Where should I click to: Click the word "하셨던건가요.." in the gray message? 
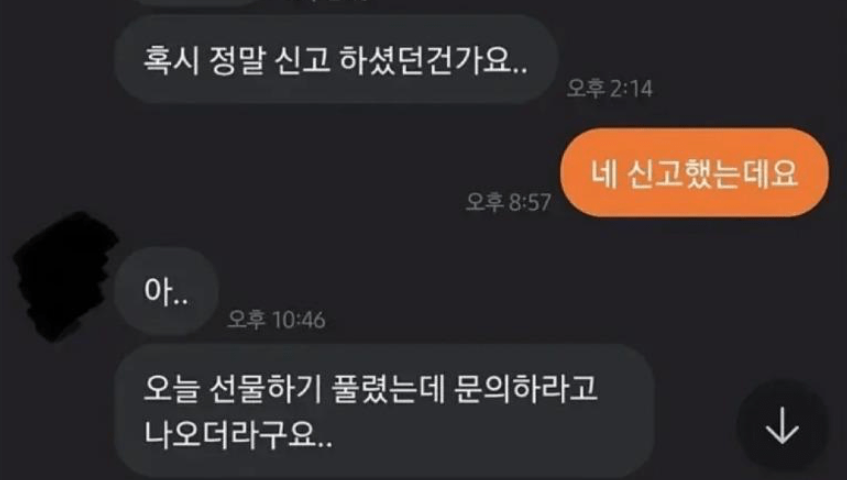pyautogui.click(x=433, y=60)
